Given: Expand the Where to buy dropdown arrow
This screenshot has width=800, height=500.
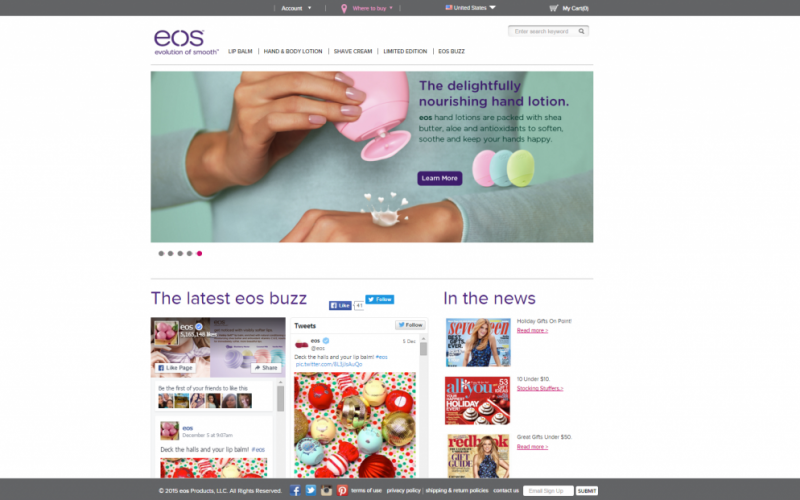Looking at the screenshot, I should (391, 8).
